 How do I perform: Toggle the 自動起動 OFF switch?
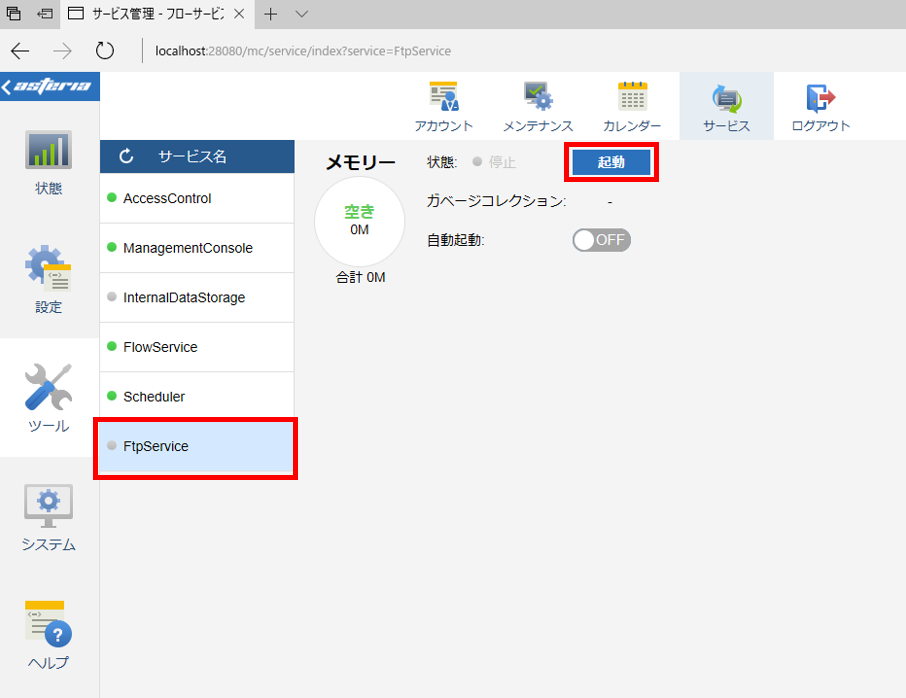[x=601, y=240]
